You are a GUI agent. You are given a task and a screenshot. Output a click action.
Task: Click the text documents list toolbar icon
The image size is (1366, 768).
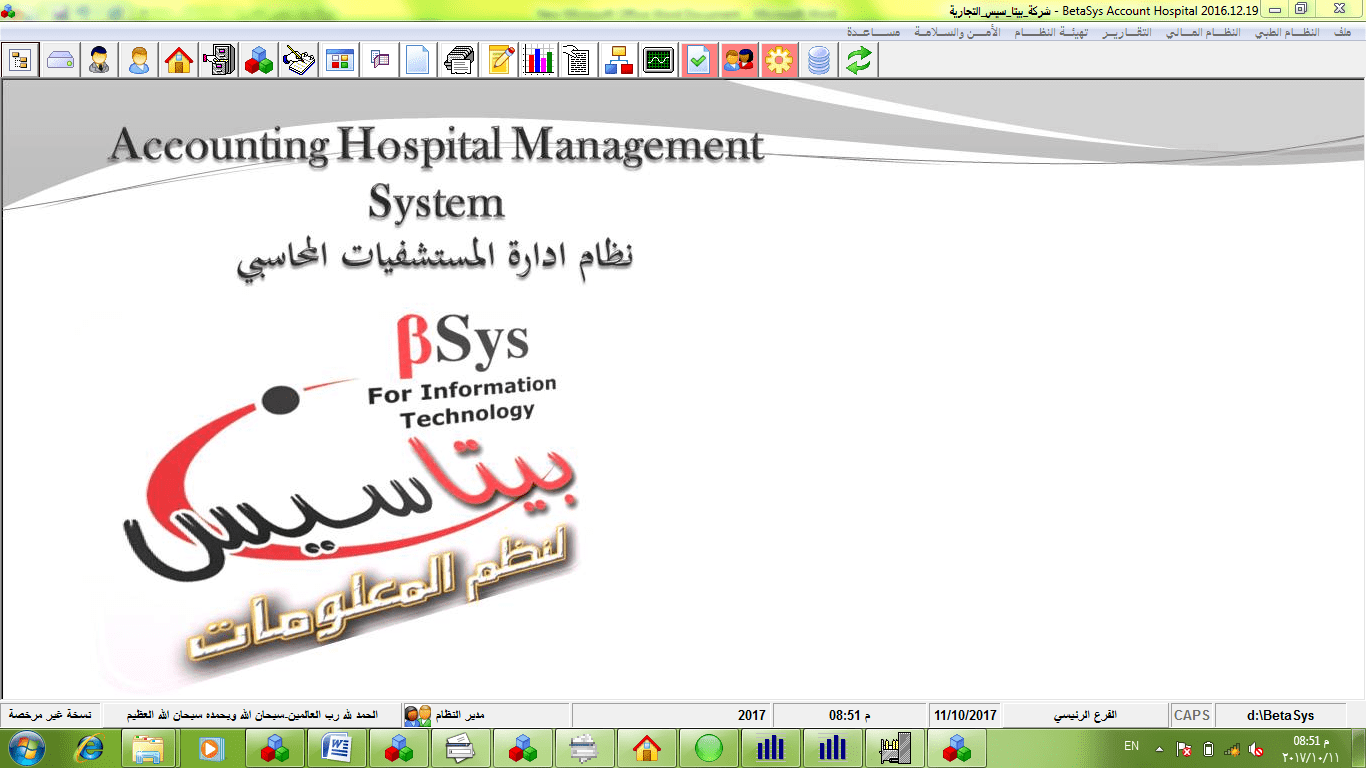[579, 60]
